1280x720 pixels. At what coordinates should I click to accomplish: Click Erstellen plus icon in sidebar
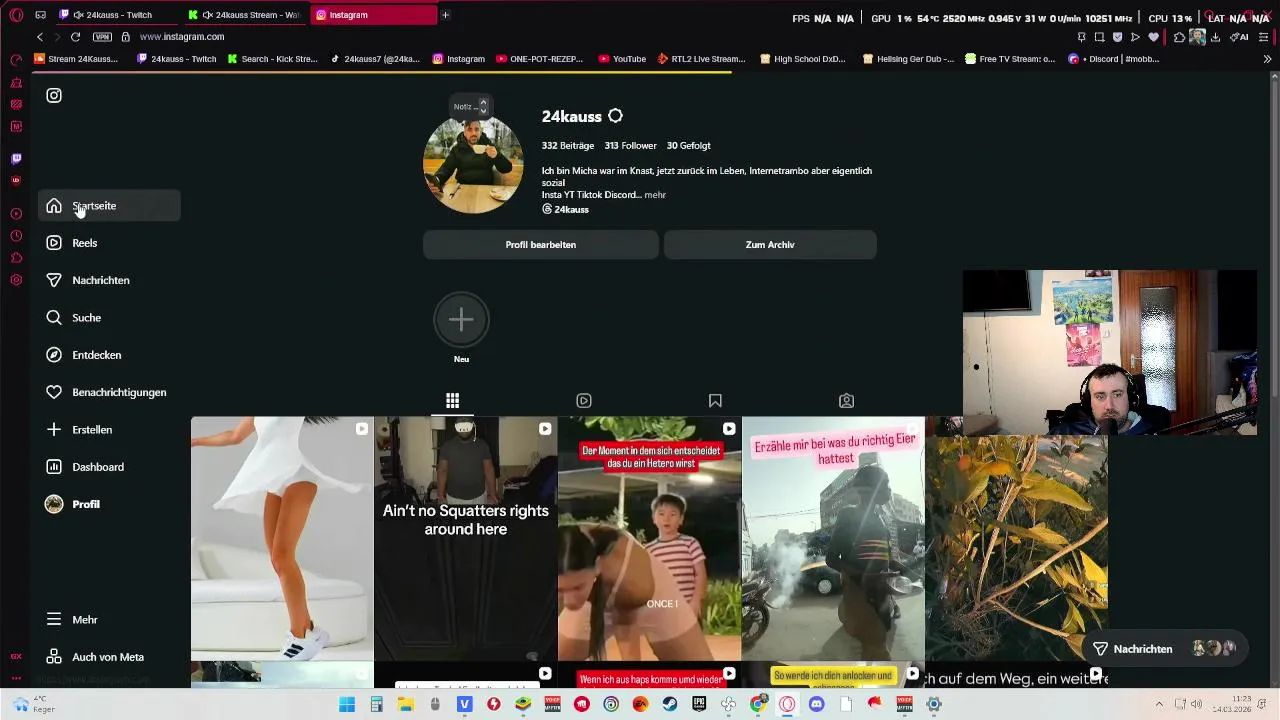(54, 430)
